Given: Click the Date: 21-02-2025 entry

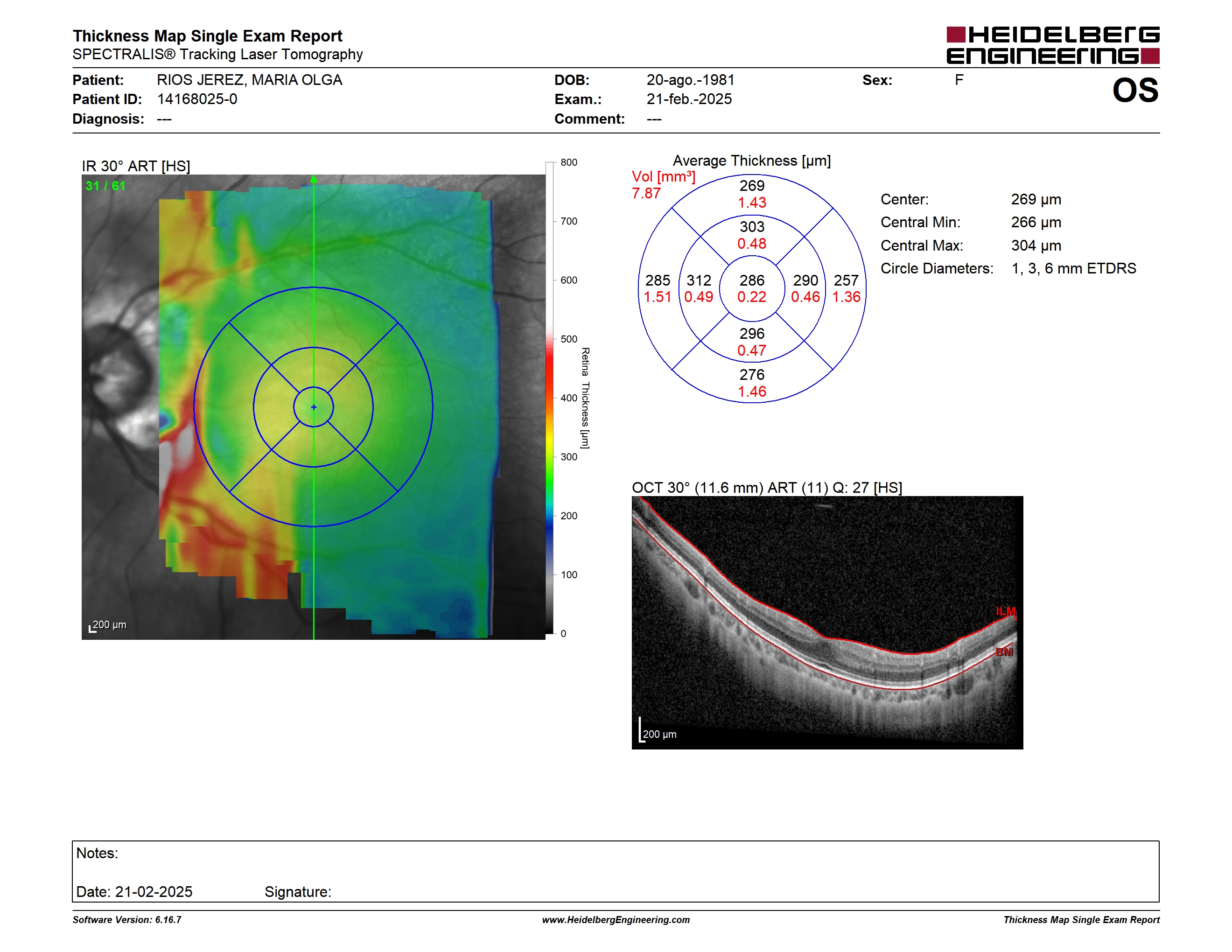Looking at the screenshot, I should (x=134, y=892).
